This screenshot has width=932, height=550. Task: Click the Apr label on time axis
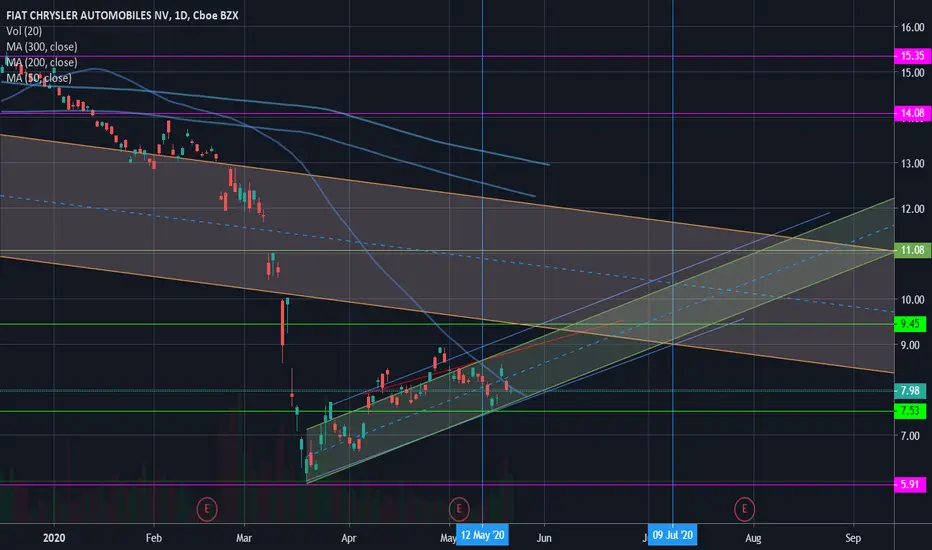pos(348,538)
